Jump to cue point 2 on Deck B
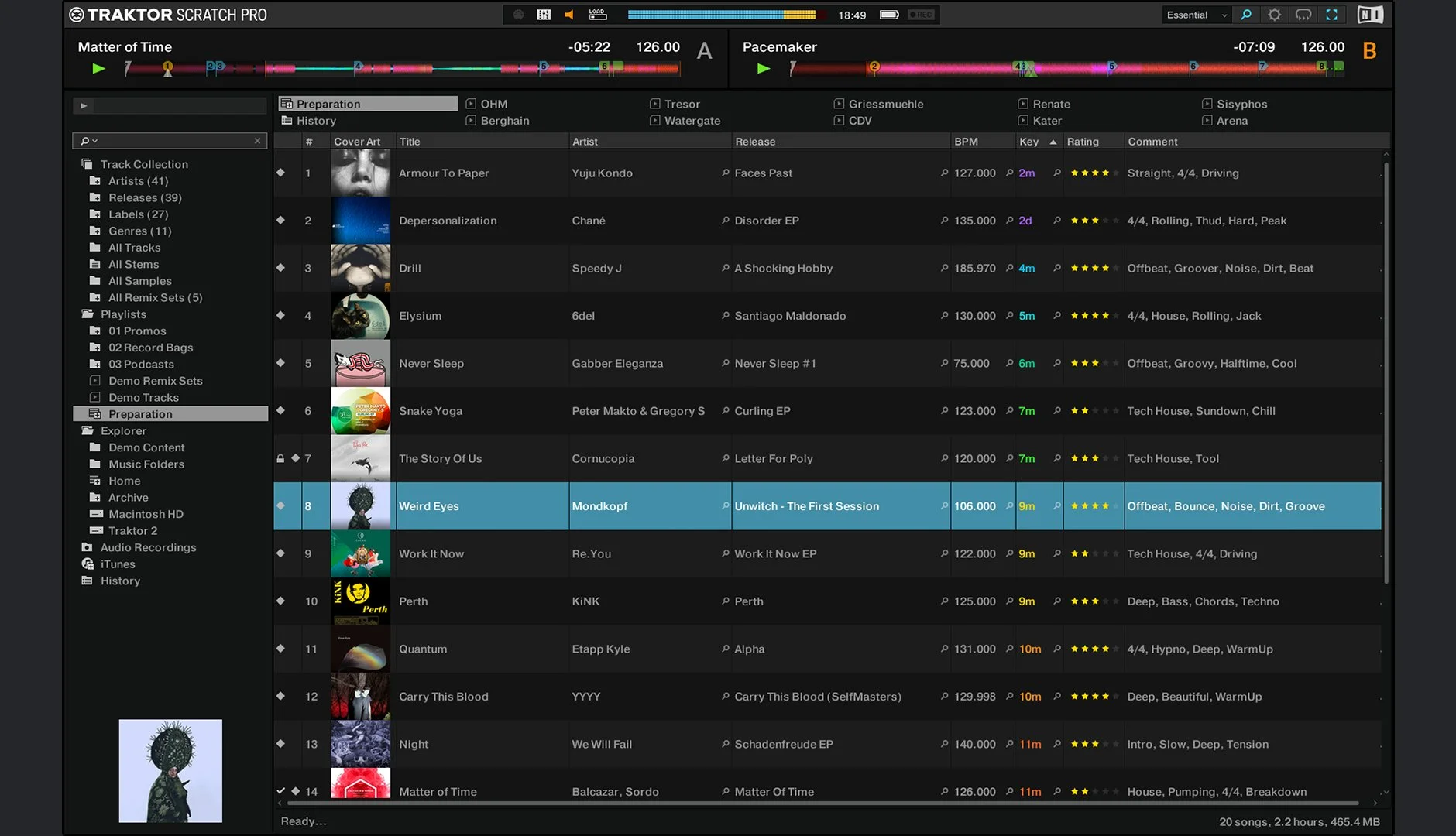 874,67
